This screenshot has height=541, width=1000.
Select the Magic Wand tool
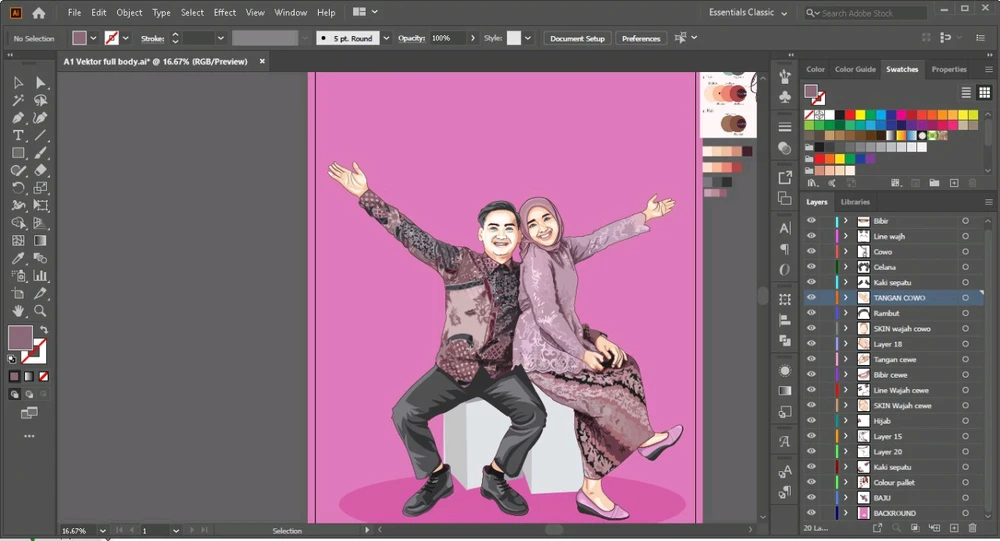[x=18, y=100]
